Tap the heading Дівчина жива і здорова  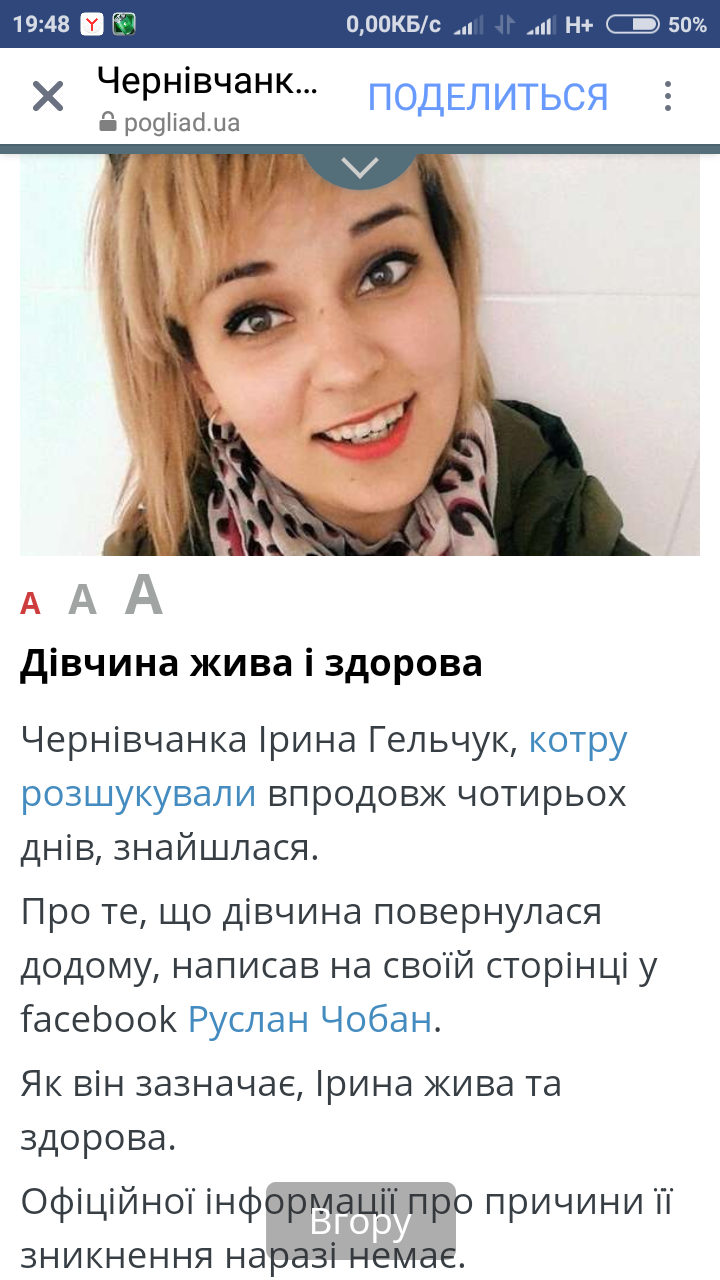point(251,662)
